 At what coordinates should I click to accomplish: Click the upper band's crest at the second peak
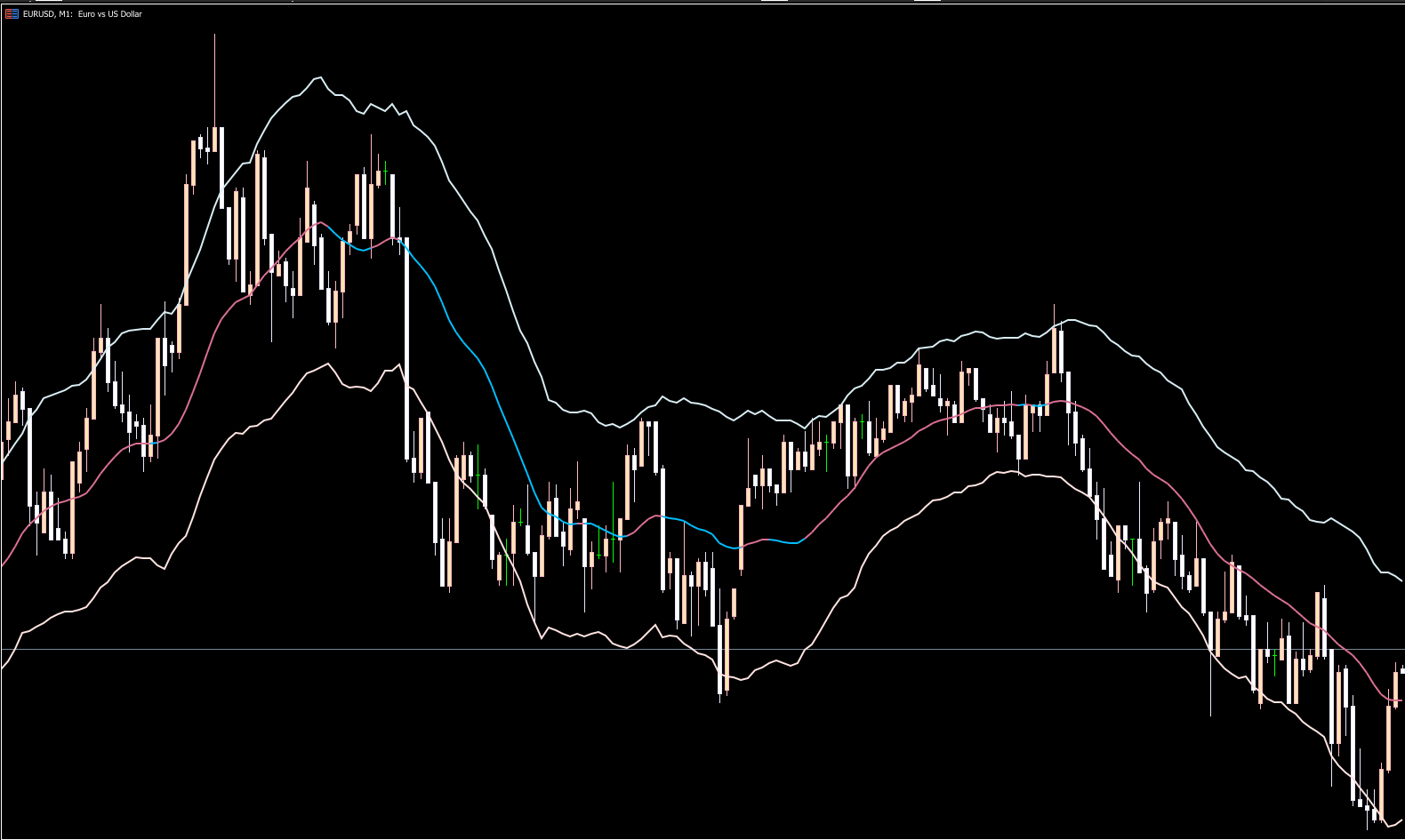click(1073, 320)
